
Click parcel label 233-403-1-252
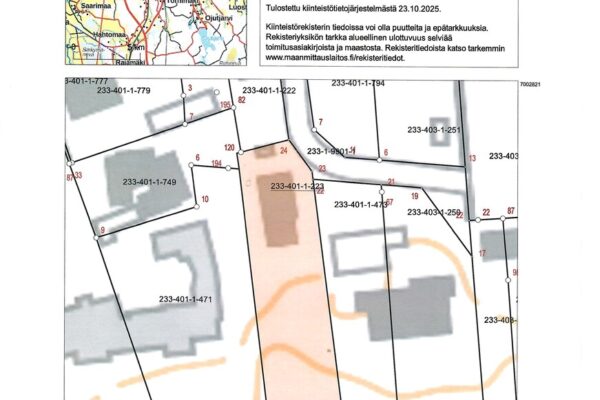pyautogui.click(x=434, y=213)
